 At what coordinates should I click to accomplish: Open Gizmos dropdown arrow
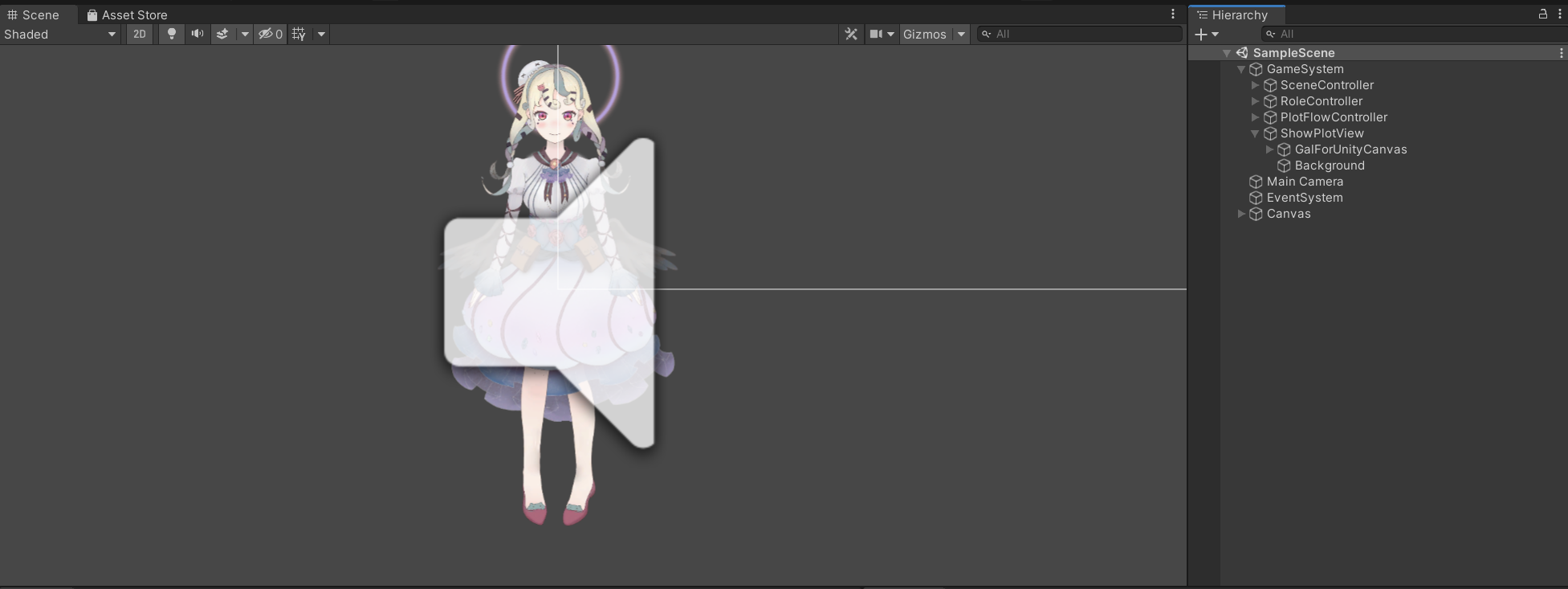pyautogui.click(x=961, y=34)
